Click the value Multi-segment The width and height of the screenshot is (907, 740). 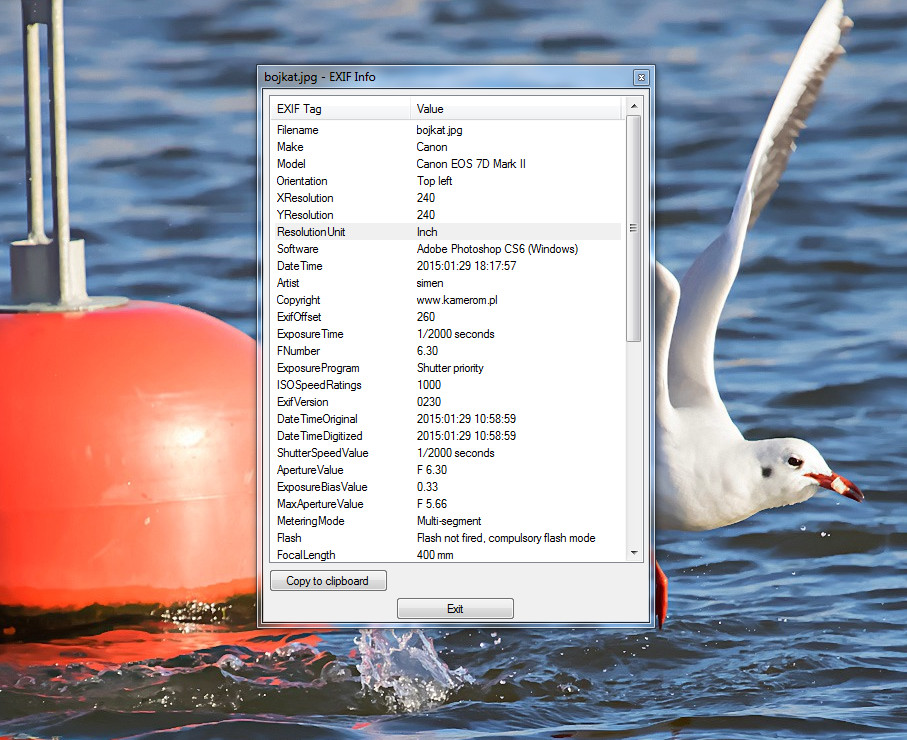[449, 521]
